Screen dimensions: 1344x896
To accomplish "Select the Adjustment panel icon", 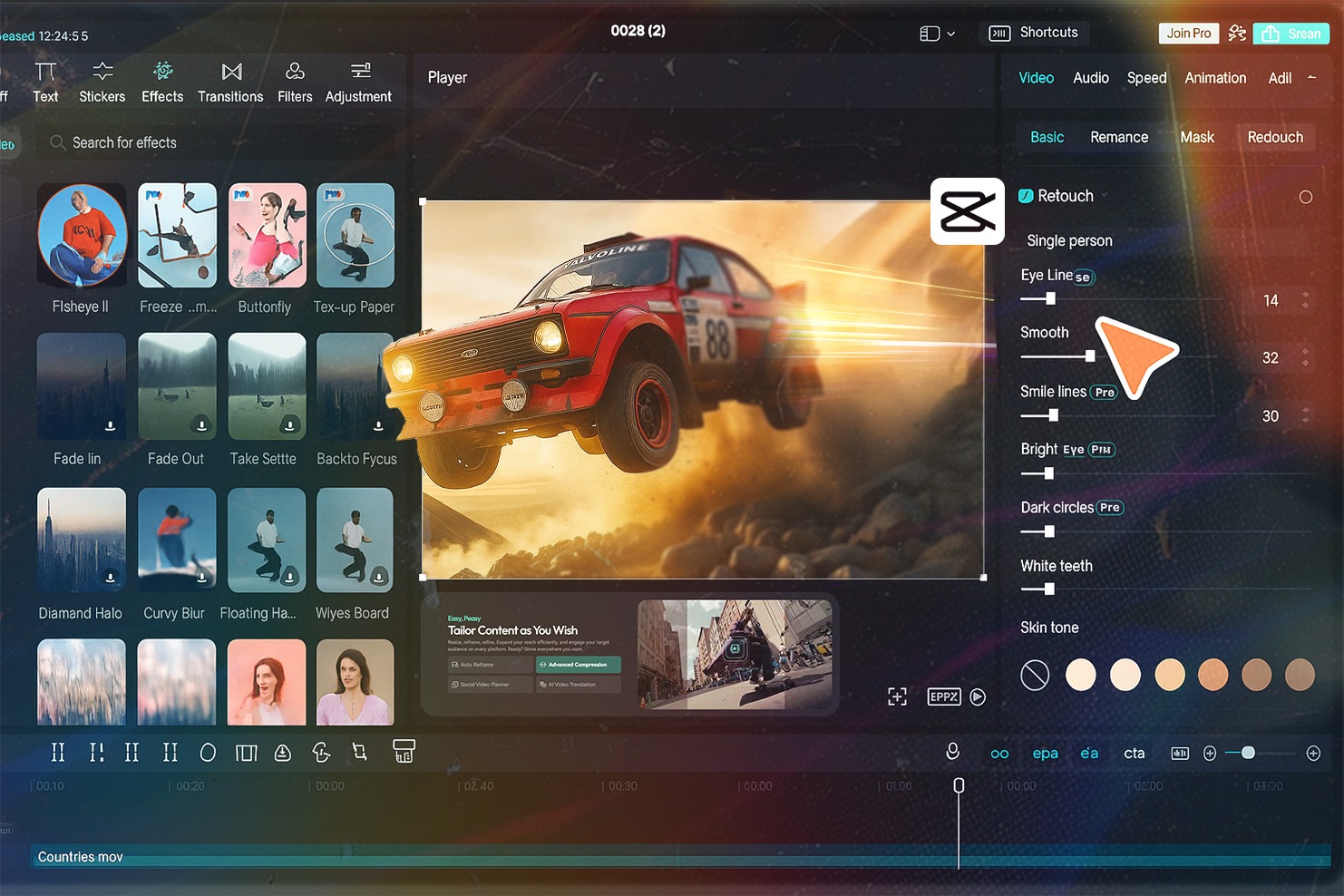I will pyautogui.click(x=358, y=81).
